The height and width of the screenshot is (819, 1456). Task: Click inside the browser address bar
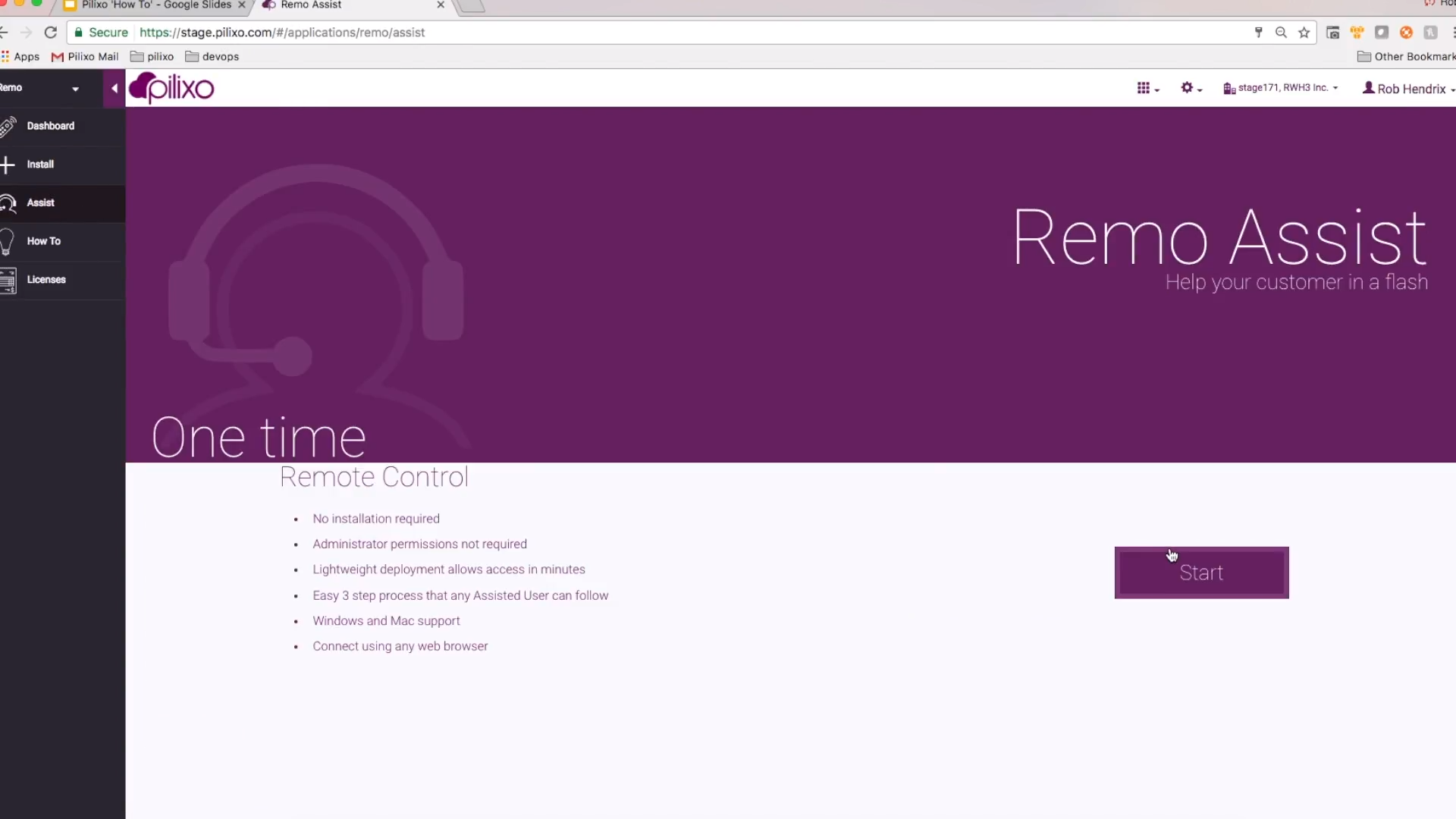pos(531,33)
